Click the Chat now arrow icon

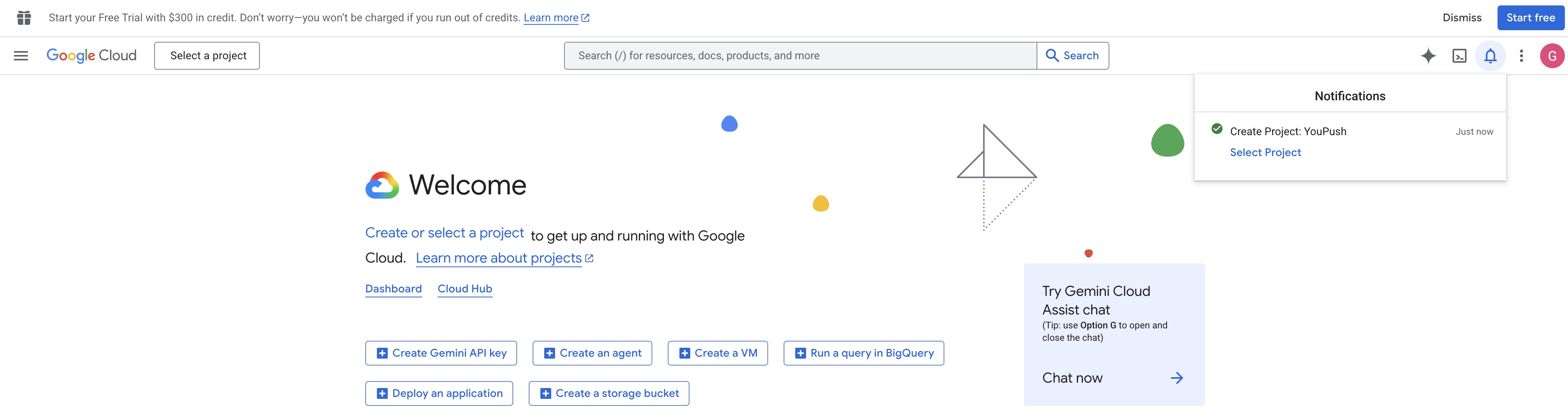[1177, 378]
